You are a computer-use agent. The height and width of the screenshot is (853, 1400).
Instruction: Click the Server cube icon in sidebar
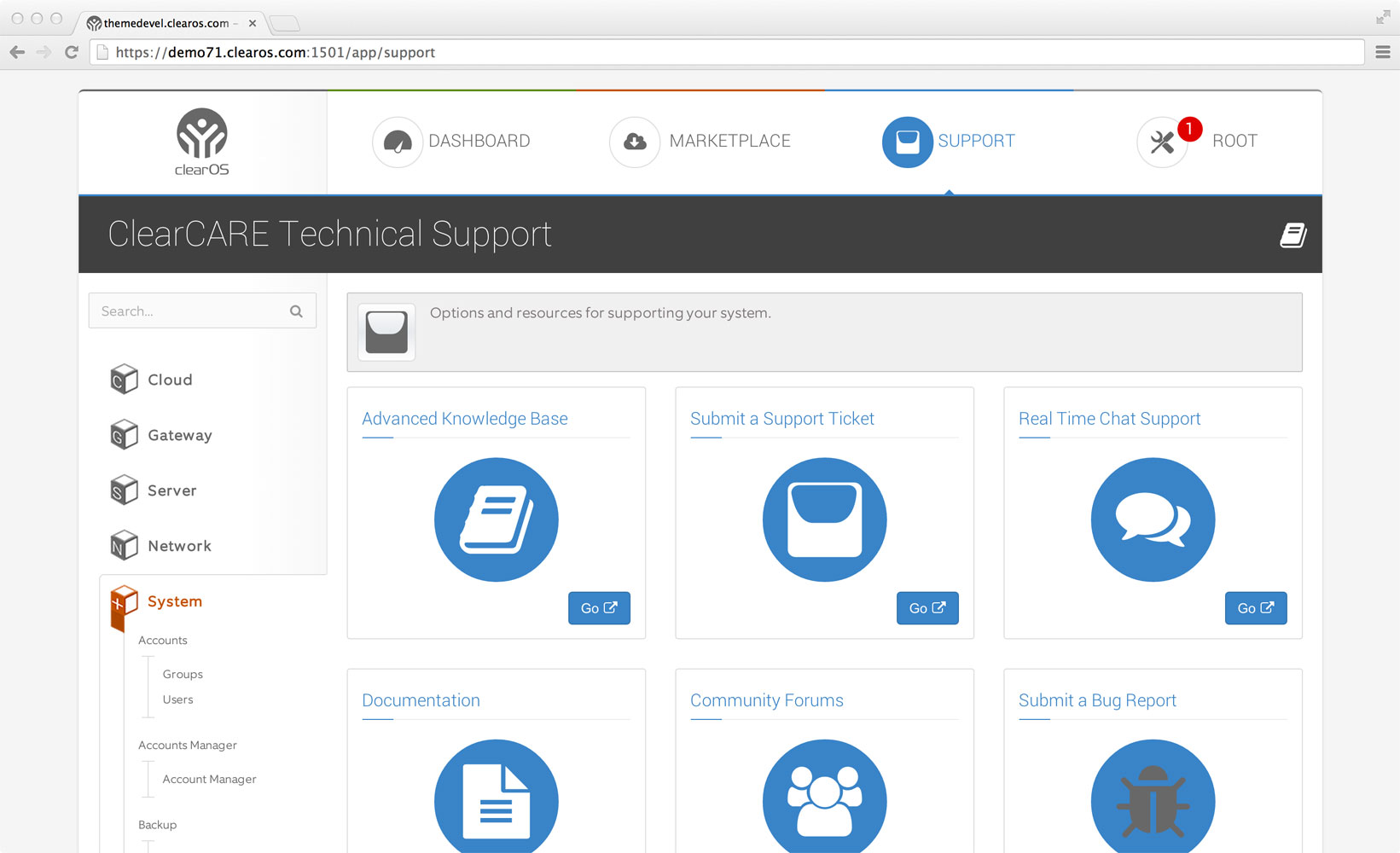125,490
